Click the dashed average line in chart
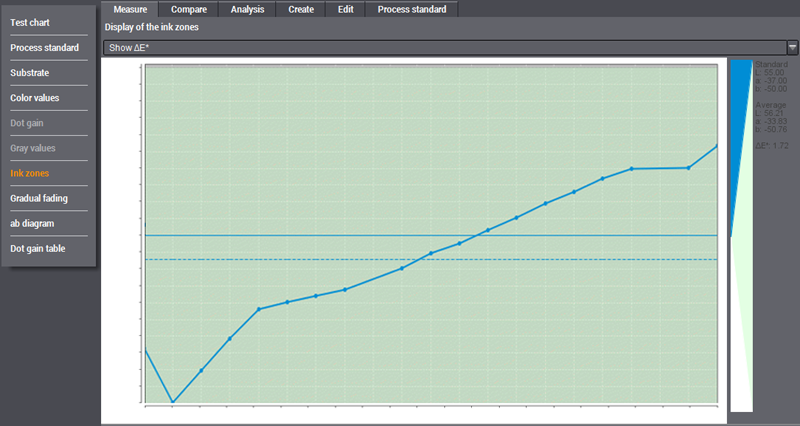The height and width of the screenshot is (426, 800). tap(300, 259)
